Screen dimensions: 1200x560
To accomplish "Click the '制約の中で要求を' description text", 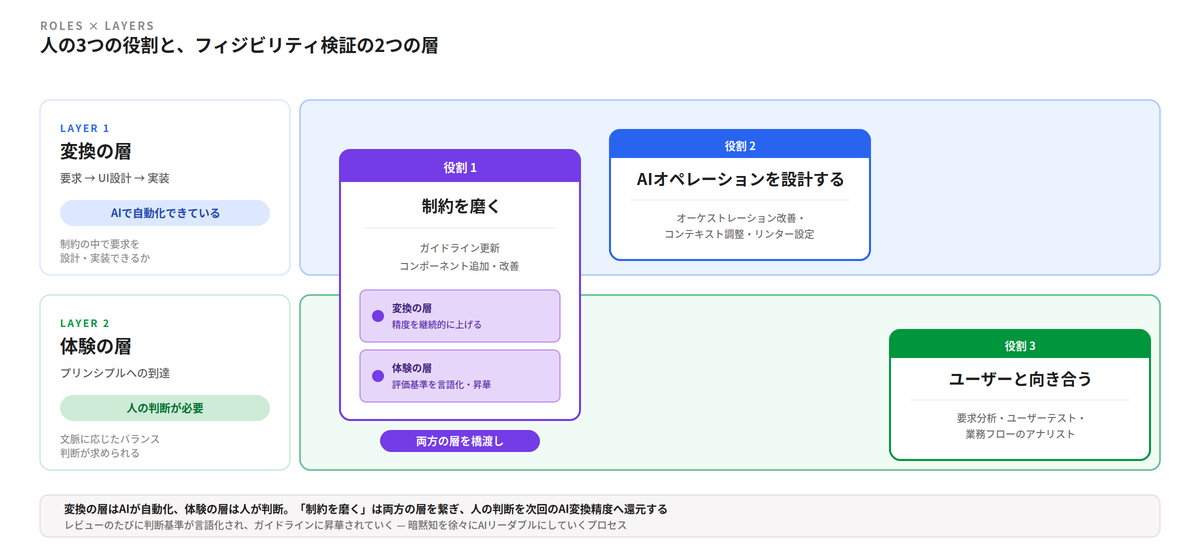I will pos(100,243).
